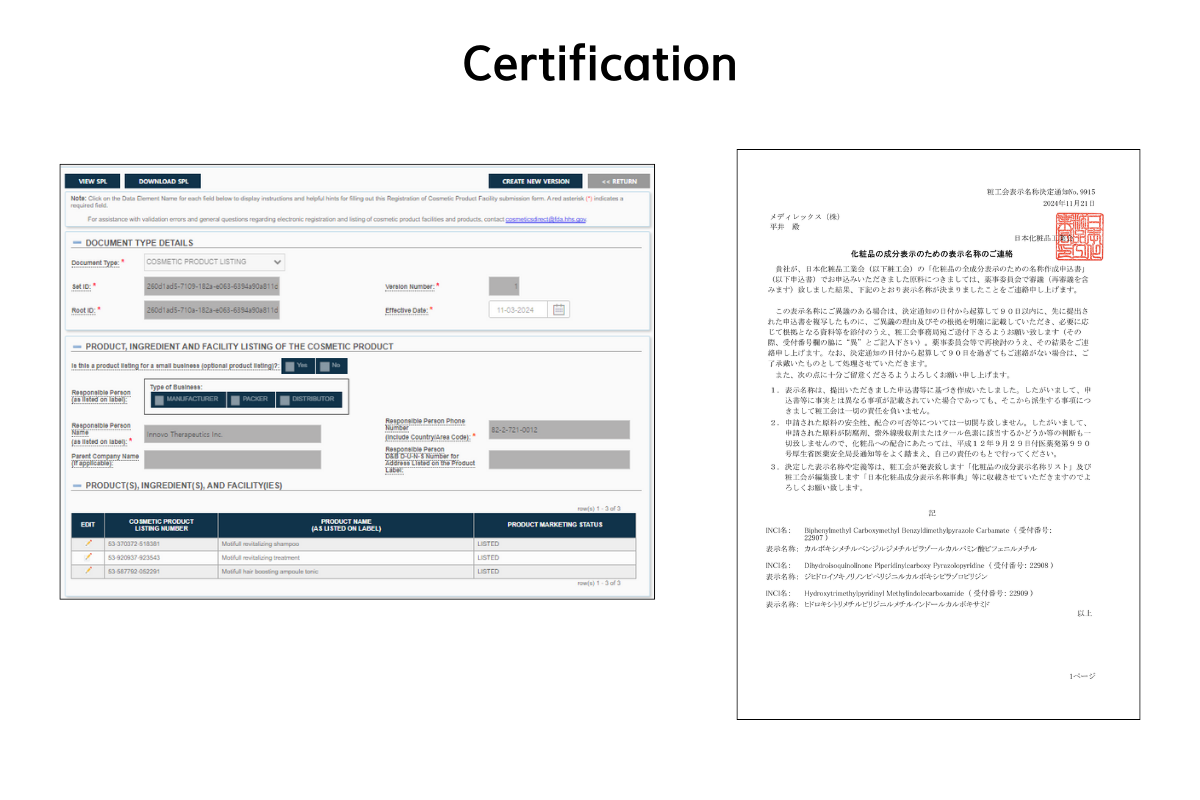
Task: Click CREATE NEW VERSION button
Action: tap(535, 181)
